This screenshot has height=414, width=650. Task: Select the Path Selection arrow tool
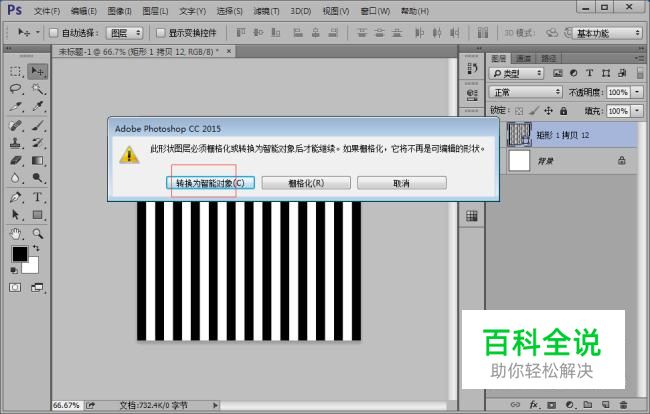pos(16,214)
